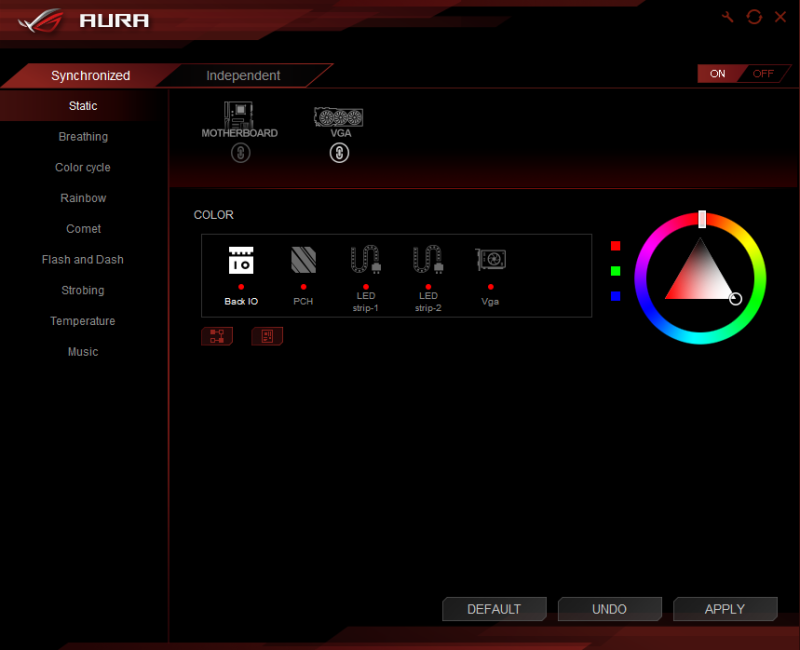Toggle the Motherboard sync link icon
Image resolution: width=800 pixels, height=650 pixels.
coord(240,153)
